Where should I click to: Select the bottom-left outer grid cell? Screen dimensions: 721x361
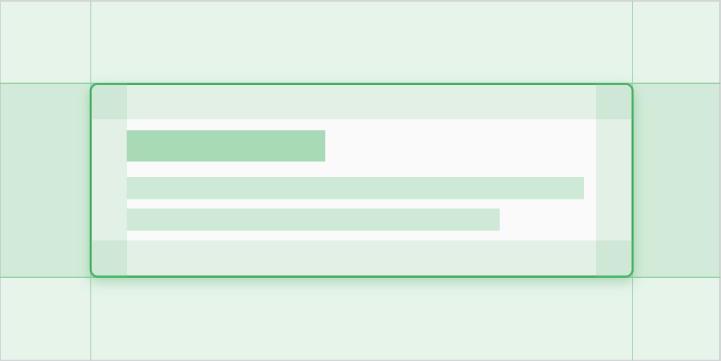click(46, 319)
